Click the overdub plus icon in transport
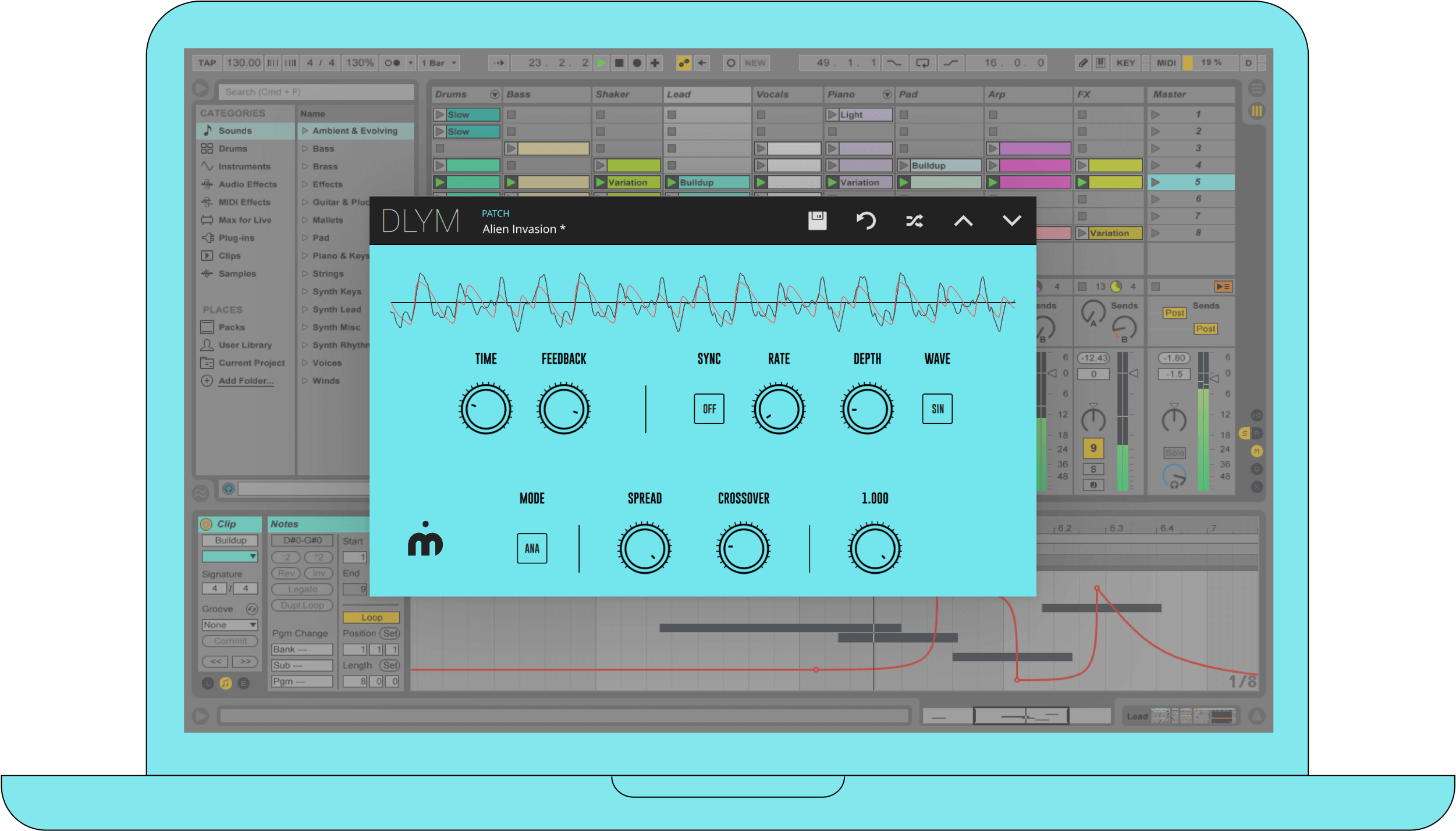Viewport: 1456px width, 831px height. 655,63
